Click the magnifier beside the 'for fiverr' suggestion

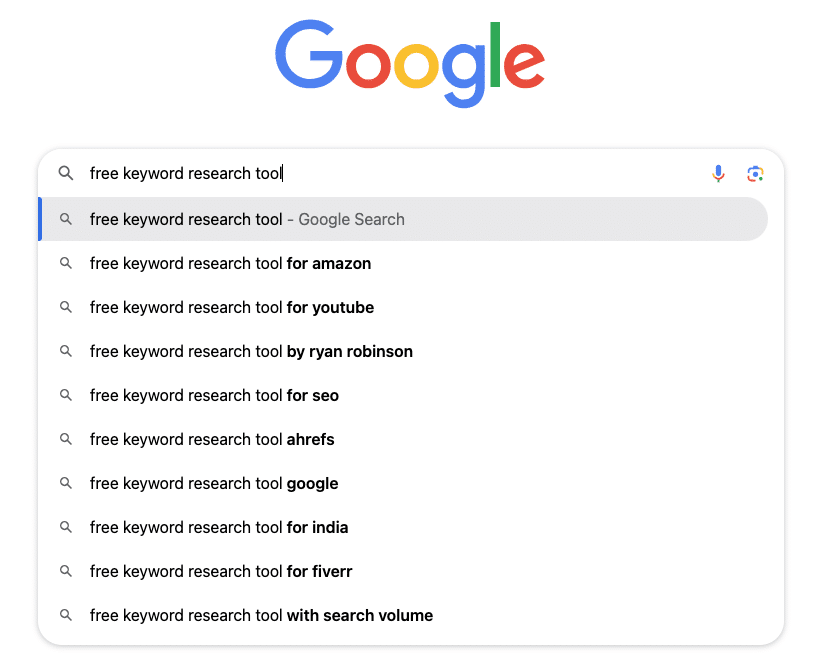(65, 571)
